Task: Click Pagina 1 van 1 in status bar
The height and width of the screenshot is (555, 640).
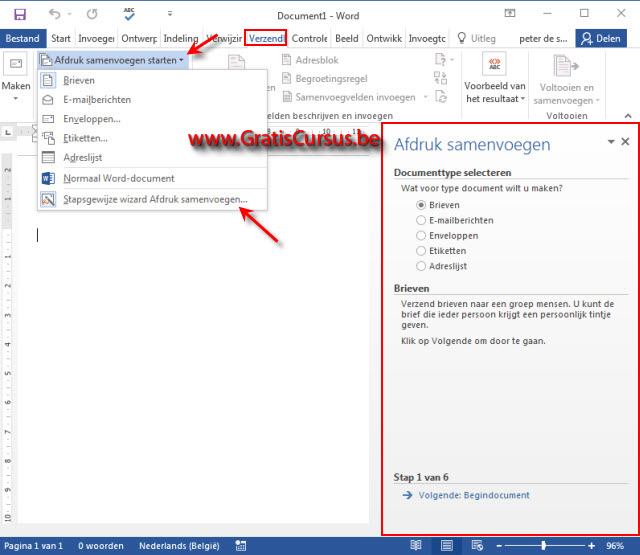Action: tap(33, 546)
